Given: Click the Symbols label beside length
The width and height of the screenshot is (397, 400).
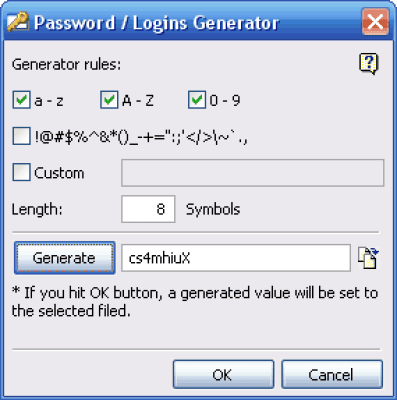Looking at the screenshot, I should pyautogui.click(x=213, y=209).
